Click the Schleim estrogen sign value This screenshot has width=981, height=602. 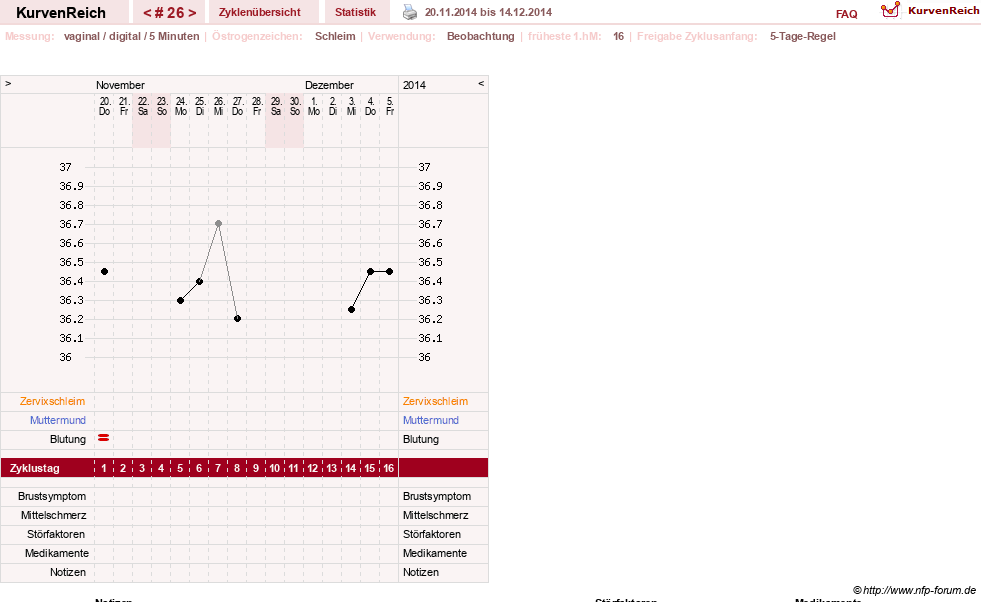point(335,36)
